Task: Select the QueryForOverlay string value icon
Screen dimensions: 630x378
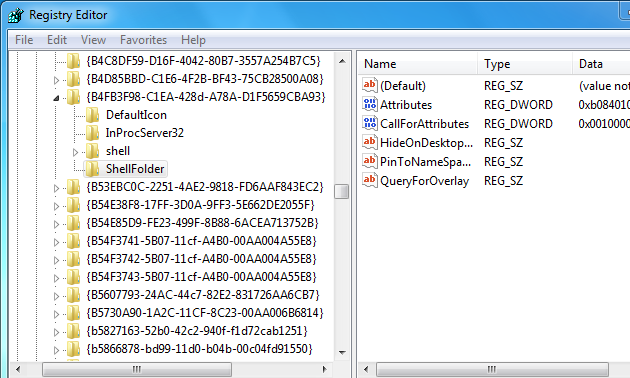Action: [370, 180]
